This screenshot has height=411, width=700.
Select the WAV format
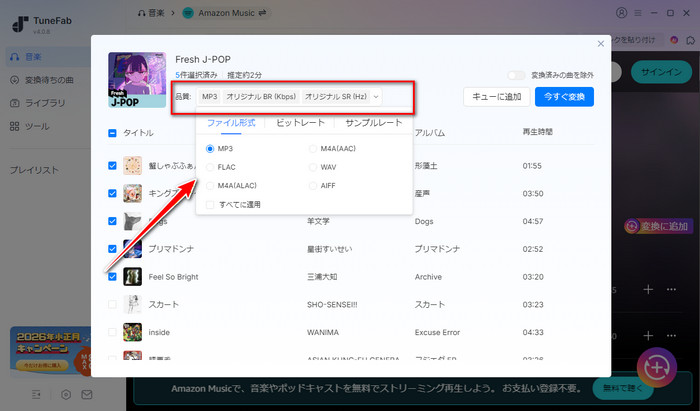[x=312, y=167]
